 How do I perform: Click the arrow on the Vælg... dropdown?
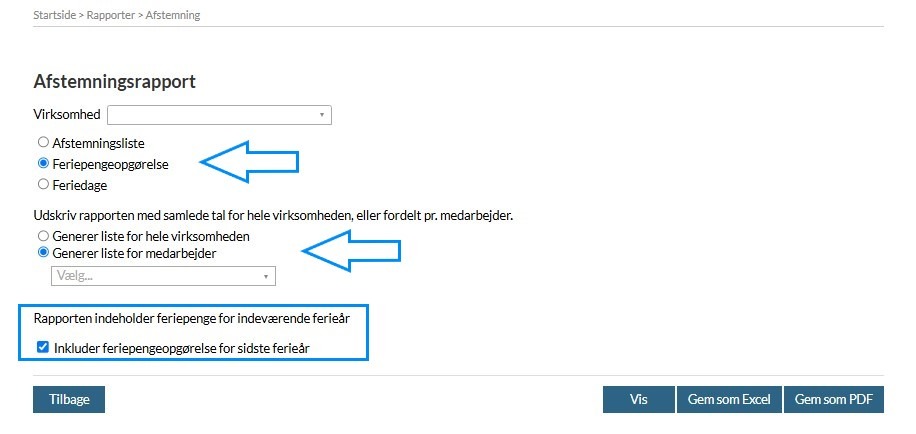(266, 276)
